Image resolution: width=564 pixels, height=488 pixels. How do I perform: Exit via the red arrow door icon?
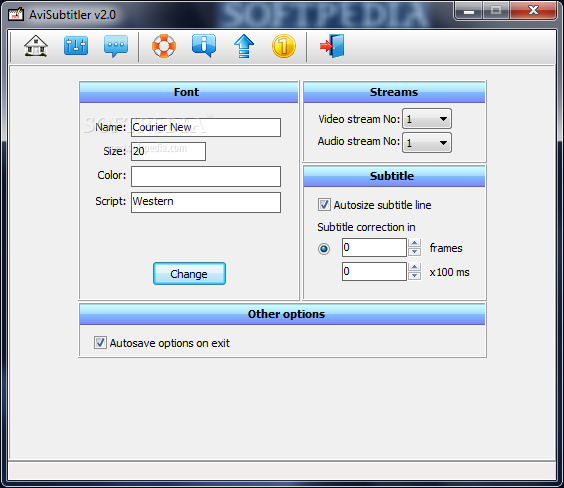point(332,46)
